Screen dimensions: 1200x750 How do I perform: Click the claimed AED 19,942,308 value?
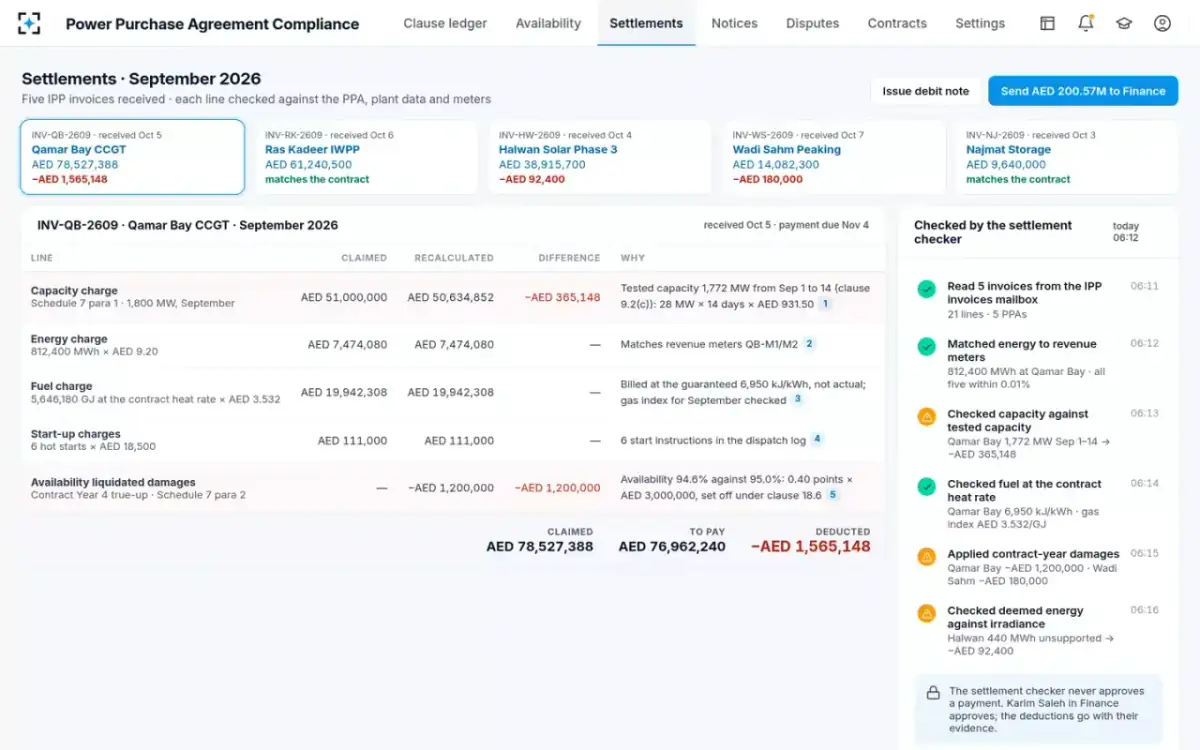click(344, 392)
